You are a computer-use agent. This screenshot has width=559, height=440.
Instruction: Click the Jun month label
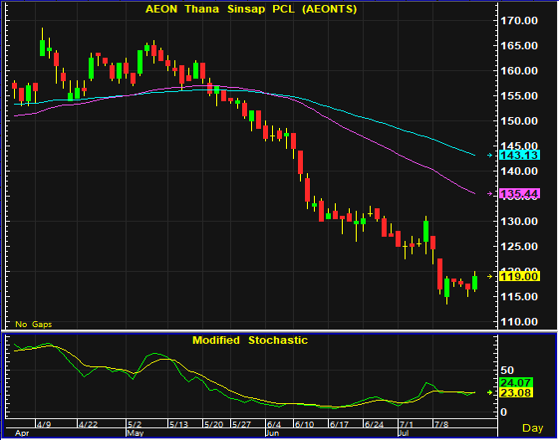coord(272,433)
